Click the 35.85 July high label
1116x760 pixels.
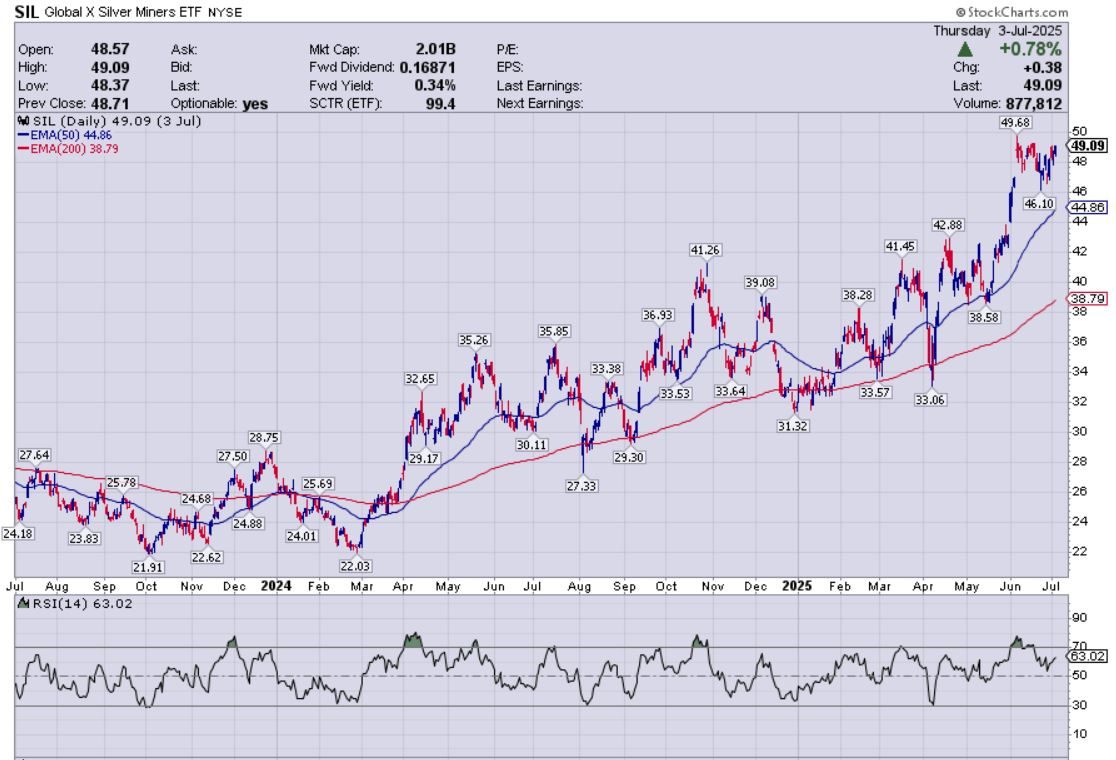coord(554,331)
